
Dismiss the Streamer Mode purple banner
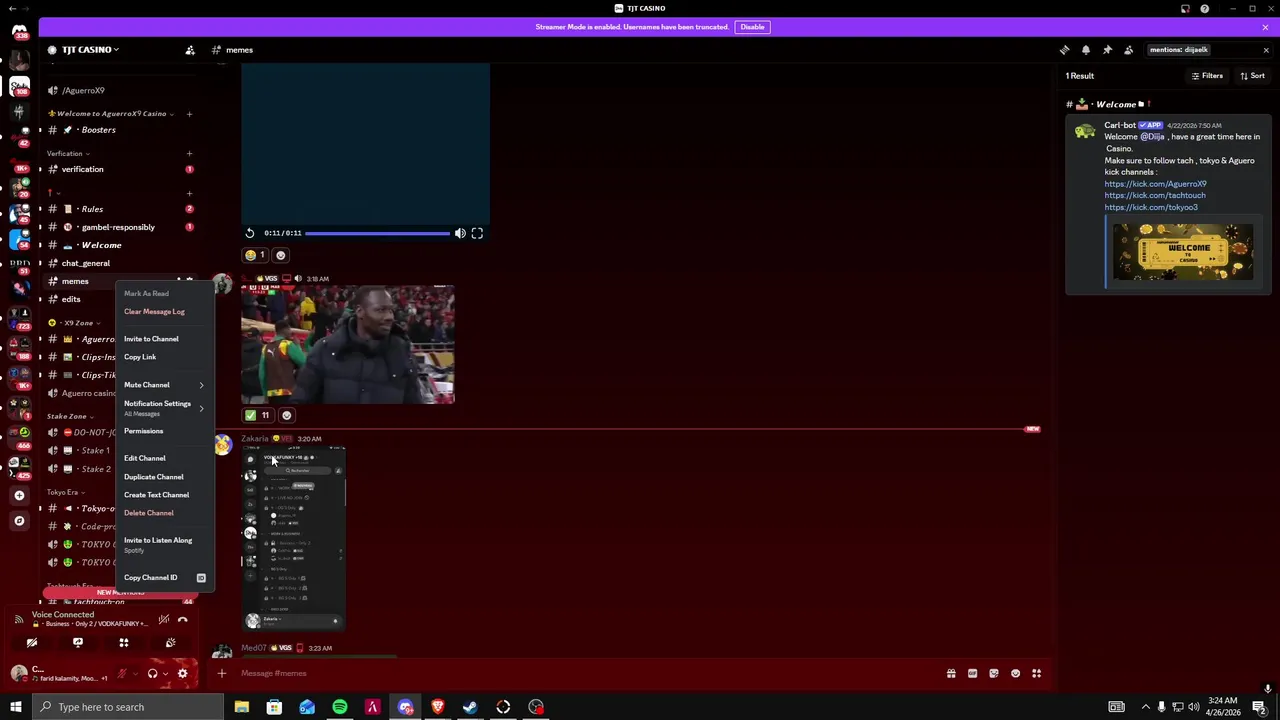1265,27
